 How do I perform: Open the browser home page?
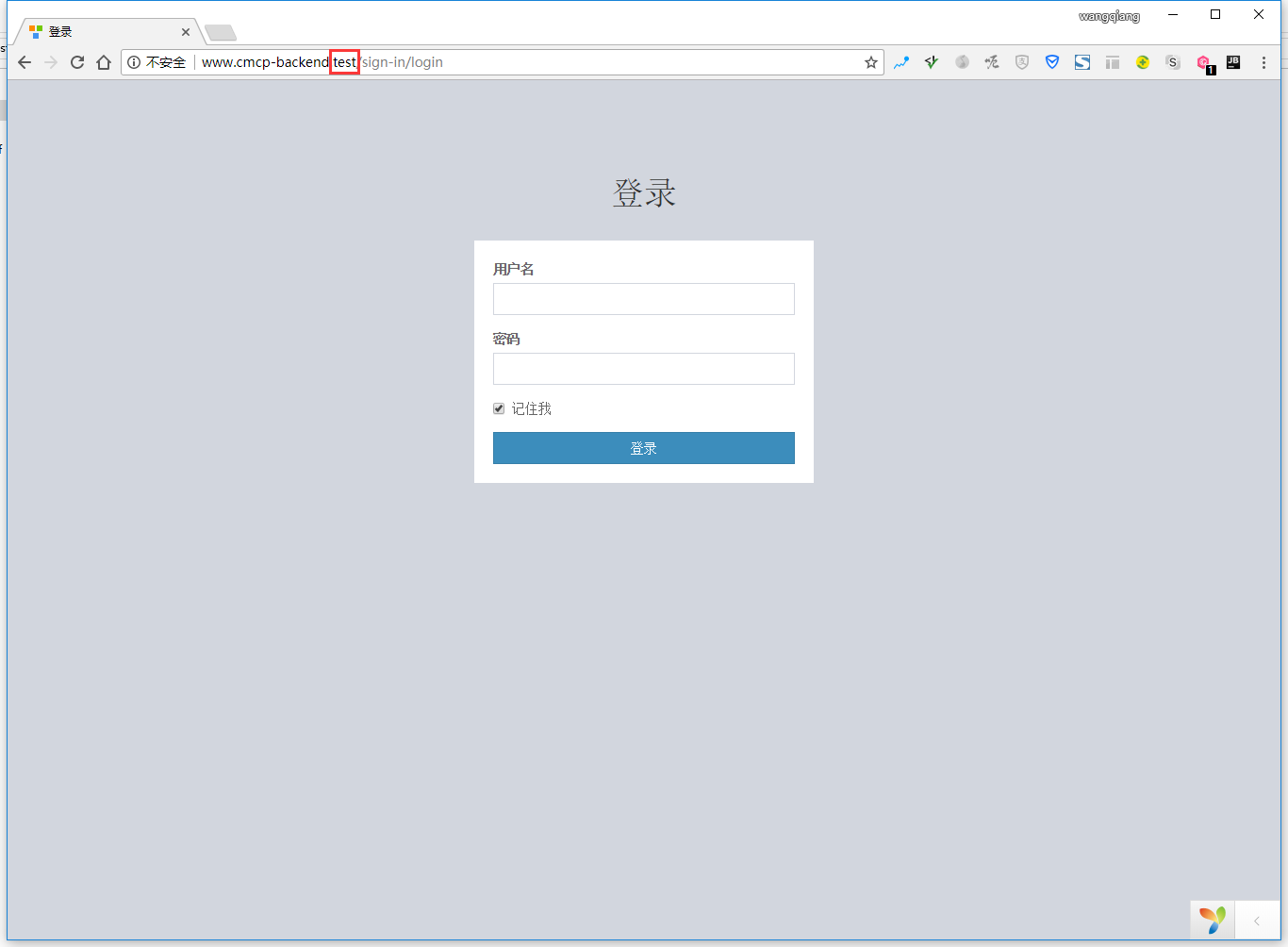104,62
